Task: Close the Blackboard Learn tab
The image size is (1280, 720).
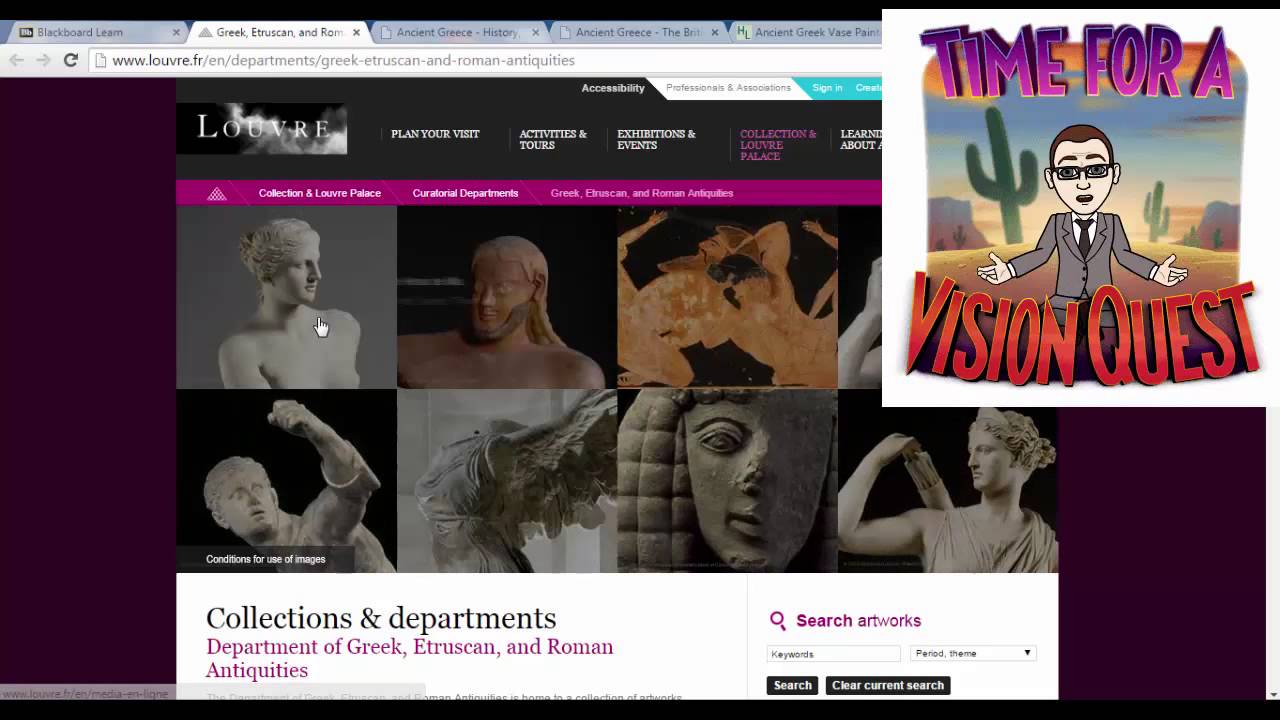Action: click(x=176, y=32)
